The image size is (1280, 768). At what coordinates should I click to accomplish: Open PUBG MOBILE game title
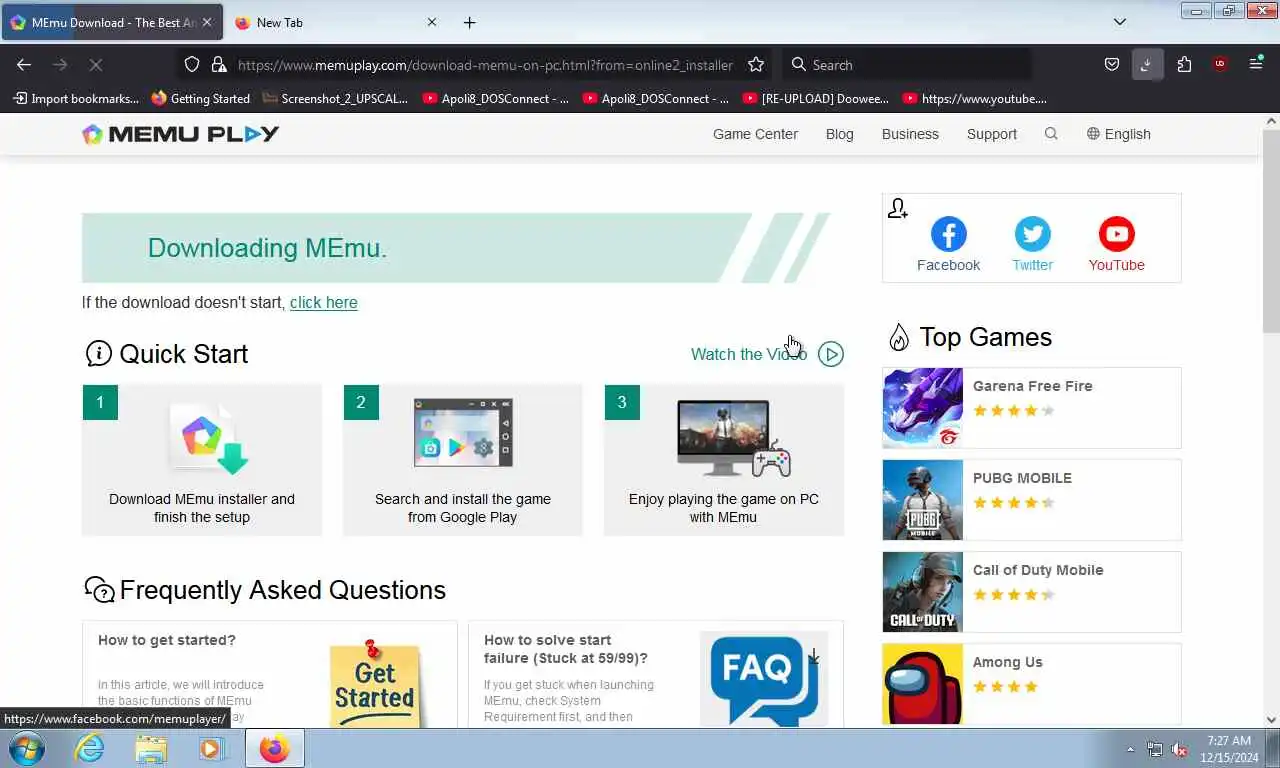tap(1022, 478)
